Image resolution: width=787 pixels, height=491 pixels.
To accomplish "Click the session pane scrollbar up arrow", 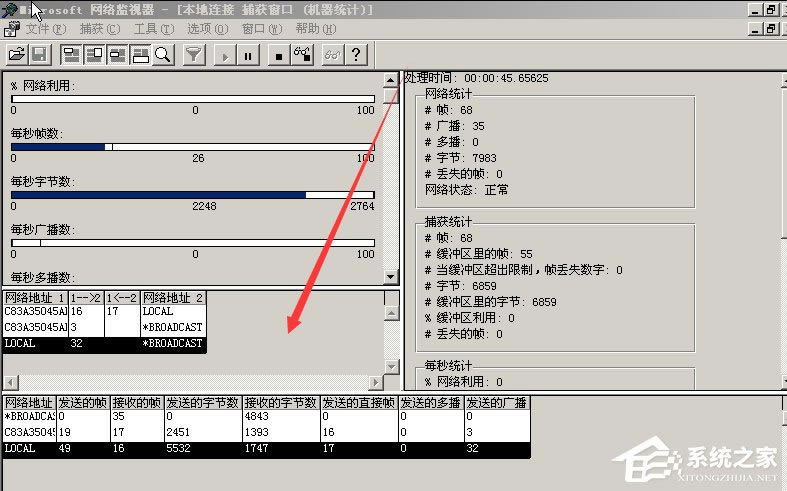I will 392,313.
